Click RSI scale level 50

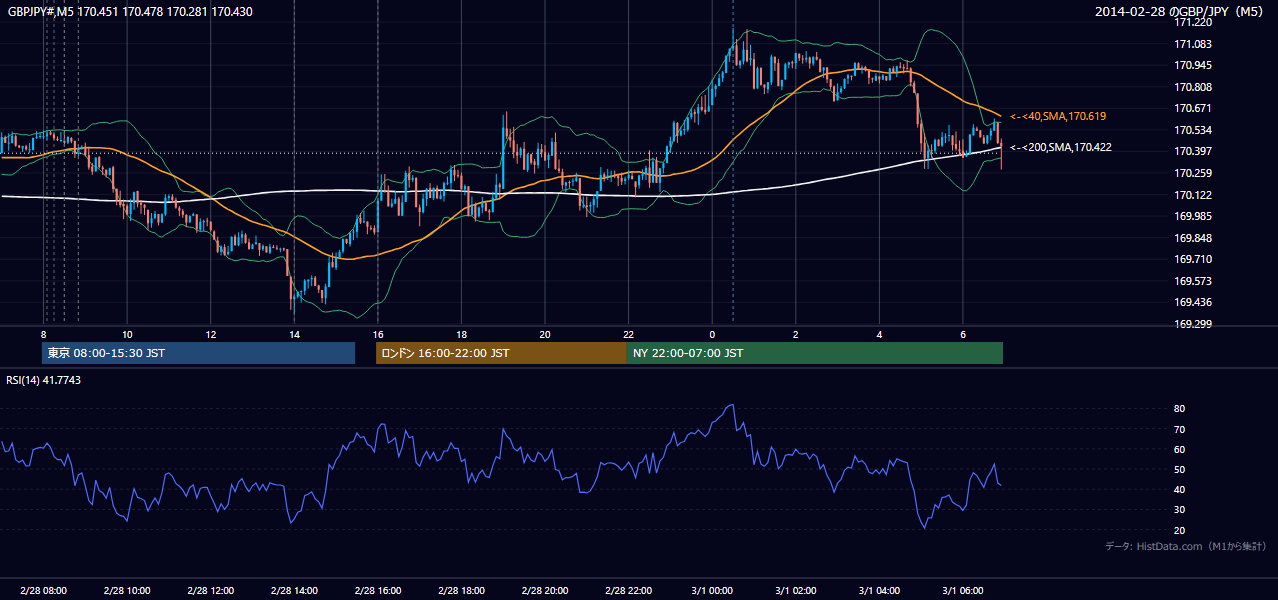1180,470
